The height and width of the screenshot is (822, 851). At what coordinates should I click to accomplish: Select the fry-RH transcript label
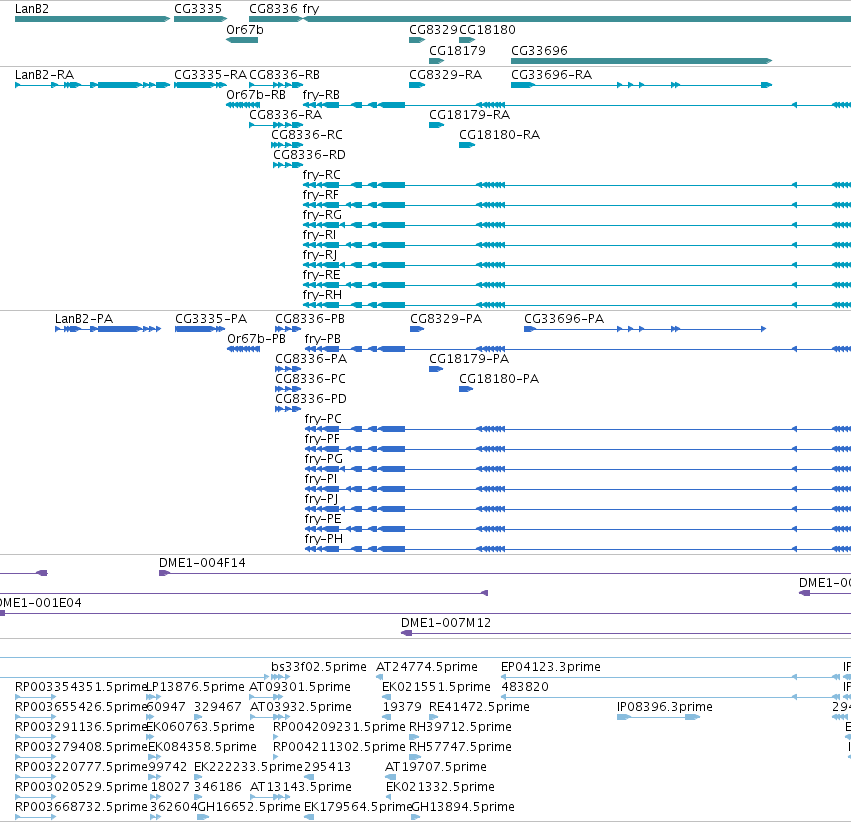coord(322,296)
